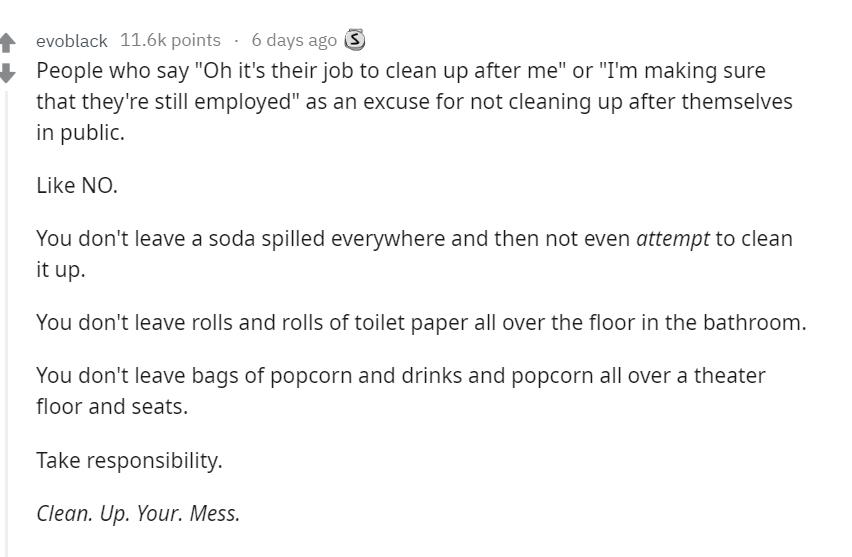852x557 pixels.
Task: Click the dot separator before the timestamp
Action: 236,41
